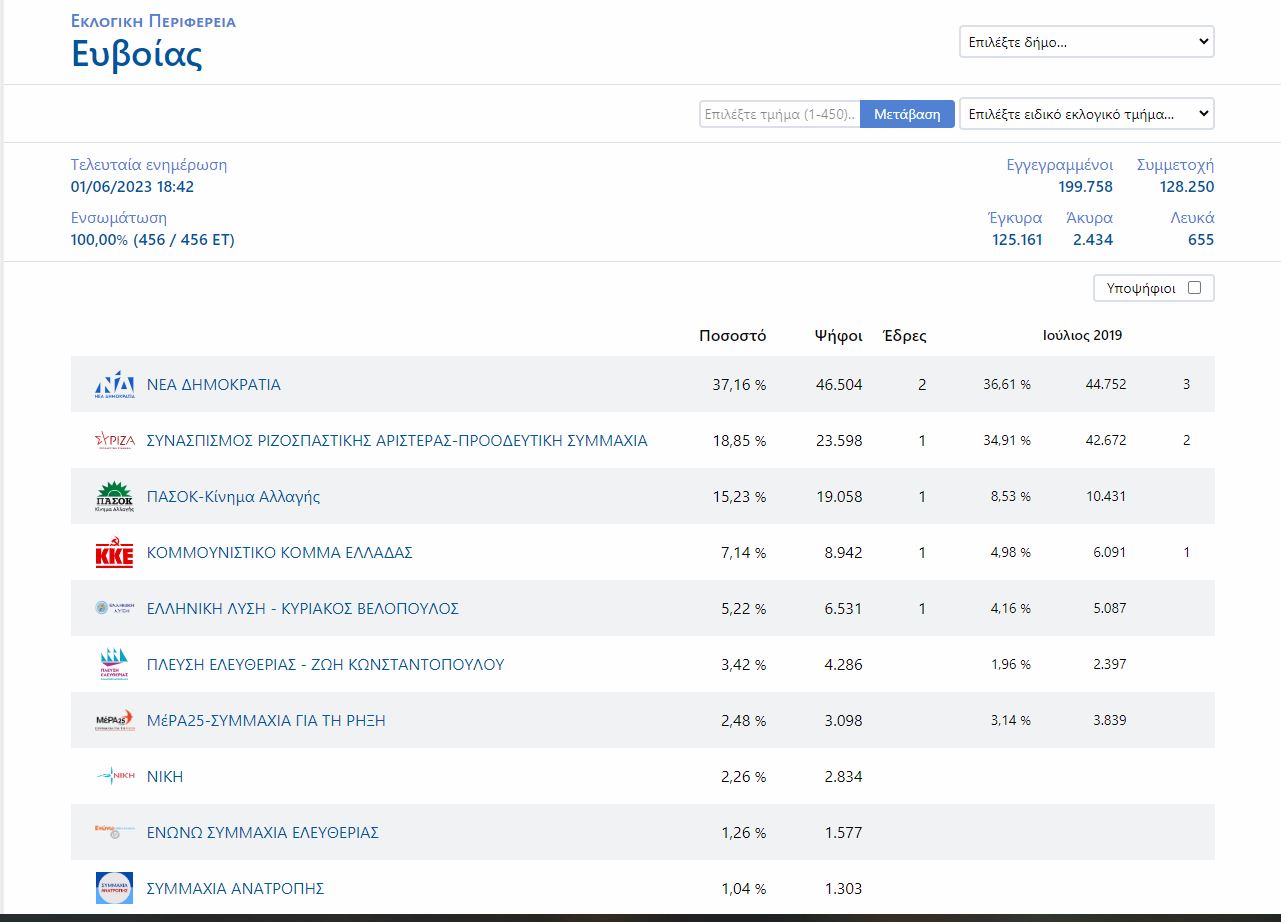Click the Ενσωμάτωση label
This screenshot has width=1281, height=922.
(x=119, y=218)
